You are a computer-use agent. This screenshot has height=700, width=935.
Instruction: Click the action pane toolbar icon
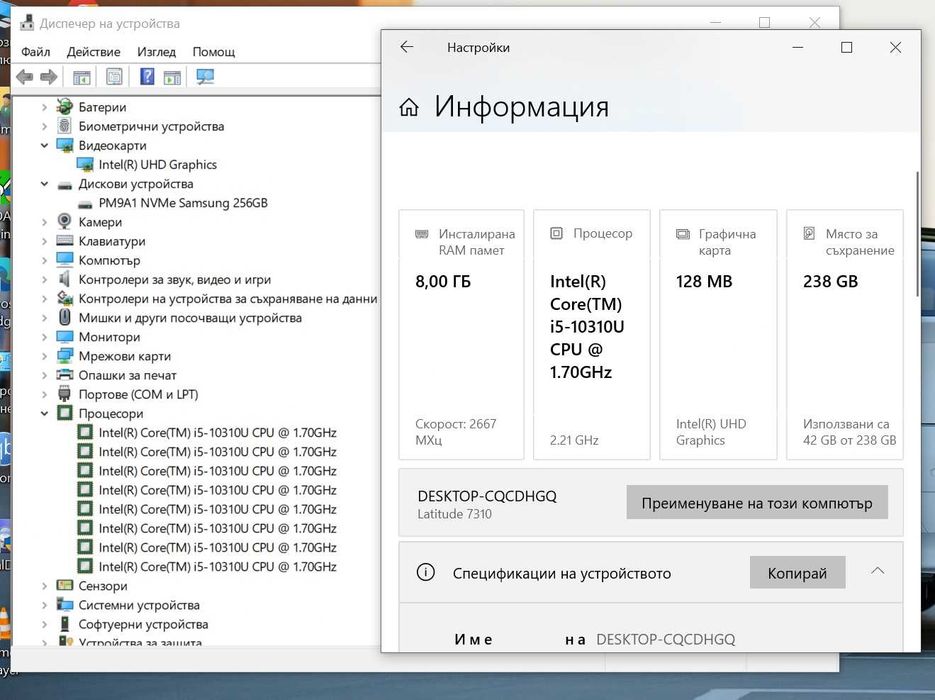(172, 77)
